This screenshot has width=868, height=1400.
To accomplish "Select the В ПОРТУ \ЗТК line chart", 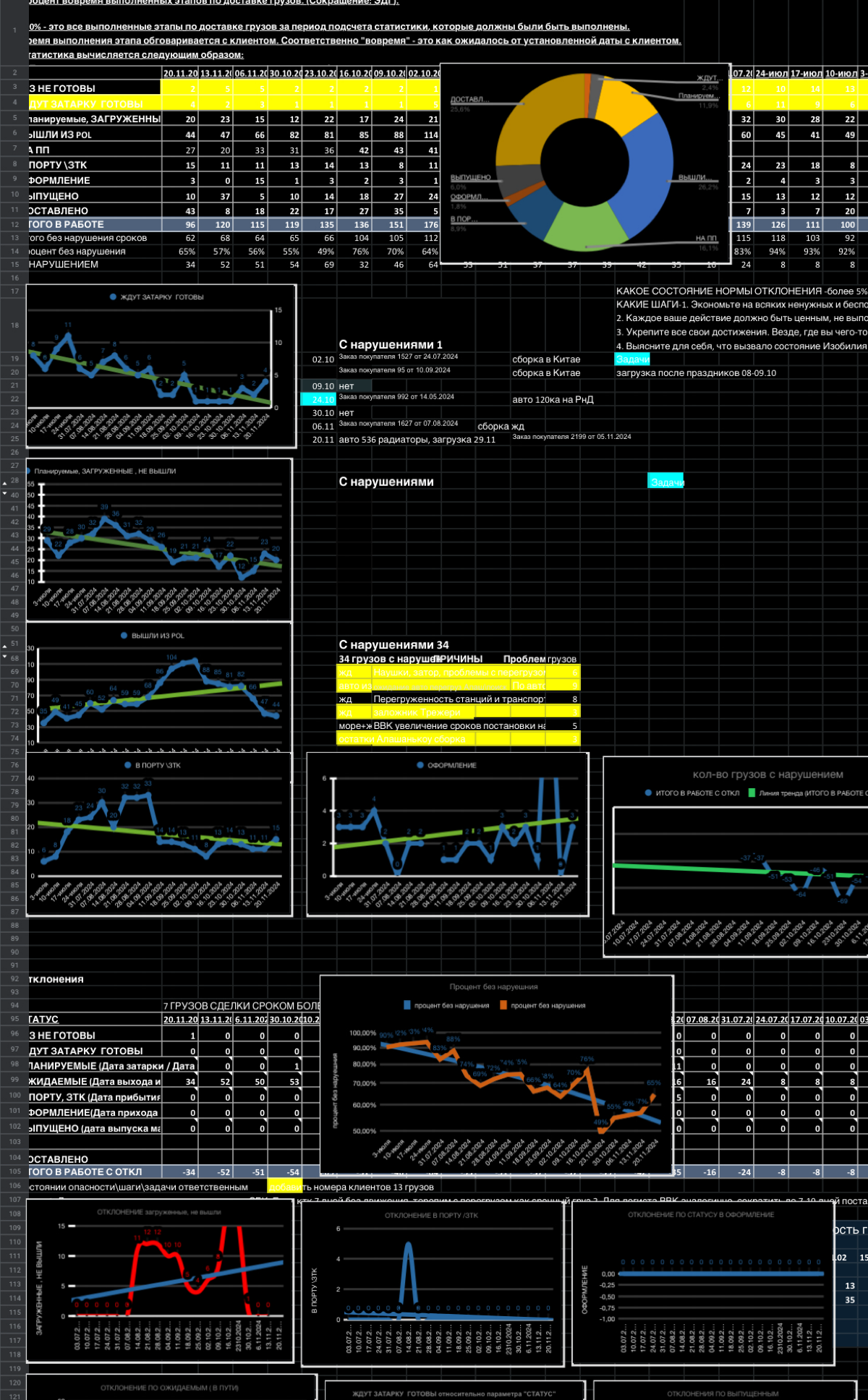I will pos(159,835).
